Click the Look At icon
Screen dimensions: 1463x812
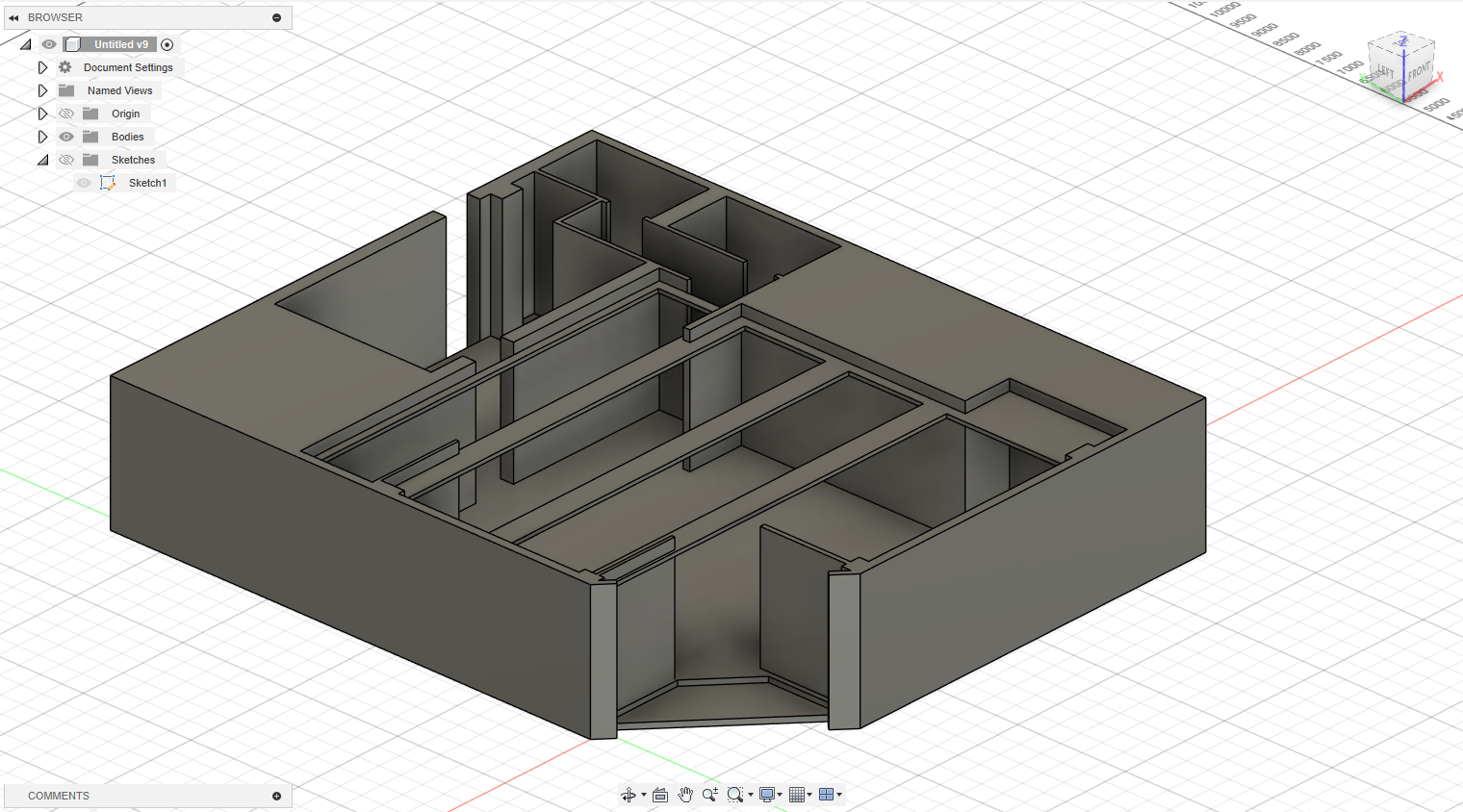660,795
